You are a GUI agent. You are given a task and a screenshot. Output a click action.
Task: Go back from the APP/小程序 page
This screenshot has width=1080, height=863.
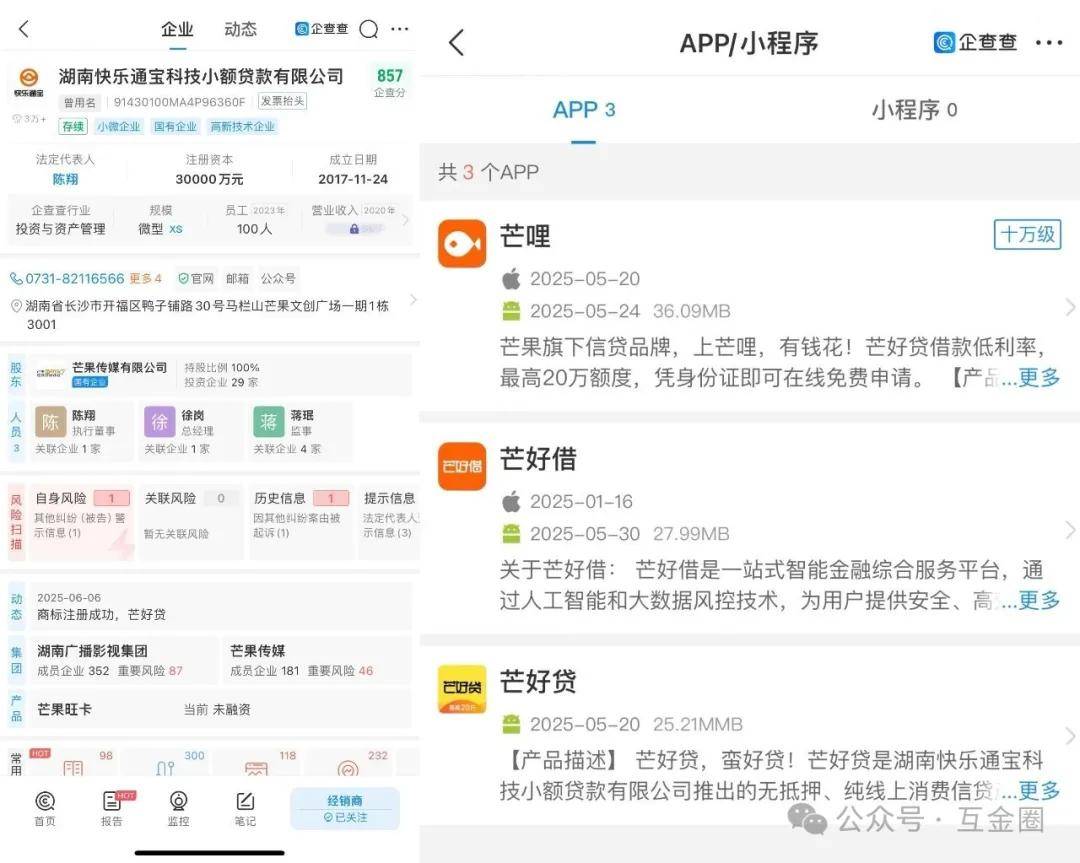[457, 43]
